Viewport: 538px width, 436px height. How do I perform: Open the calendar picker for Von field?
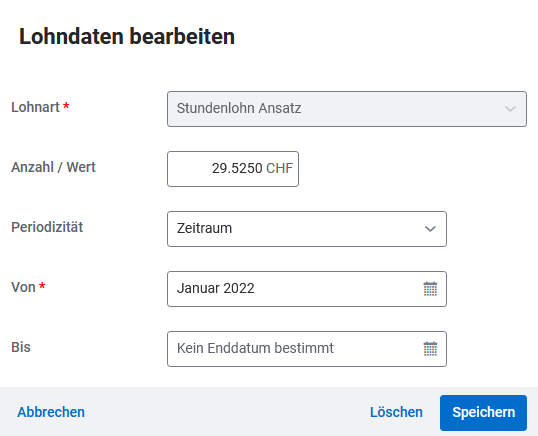430,289
